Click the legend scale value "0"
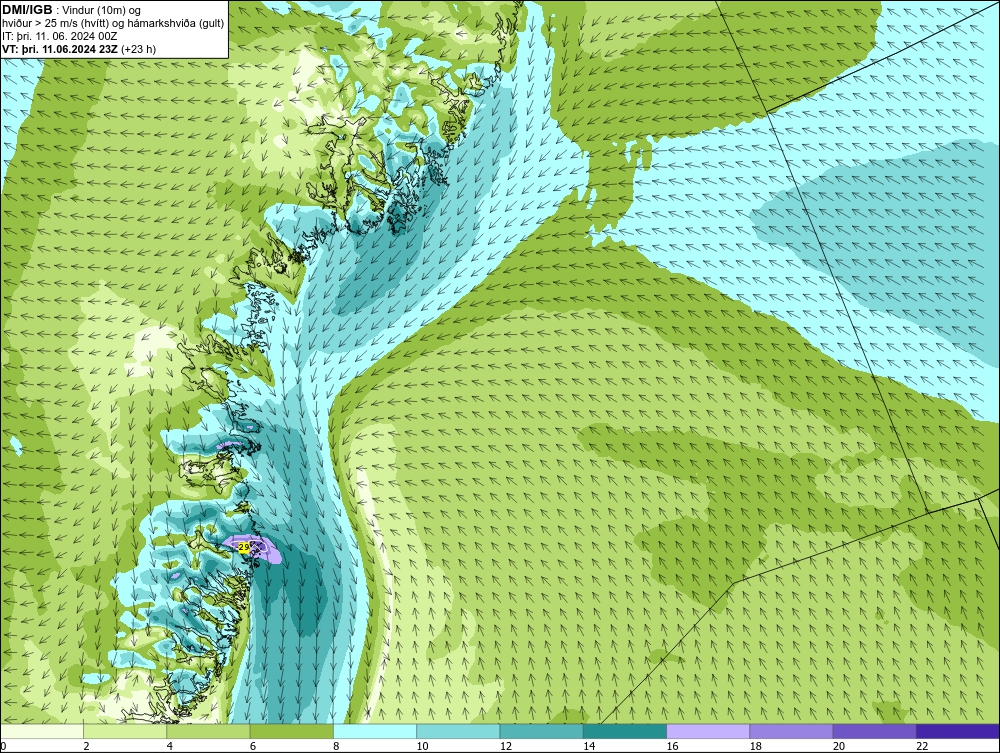The height and width of the screenshot is (753, 1000). click(3, 747)
